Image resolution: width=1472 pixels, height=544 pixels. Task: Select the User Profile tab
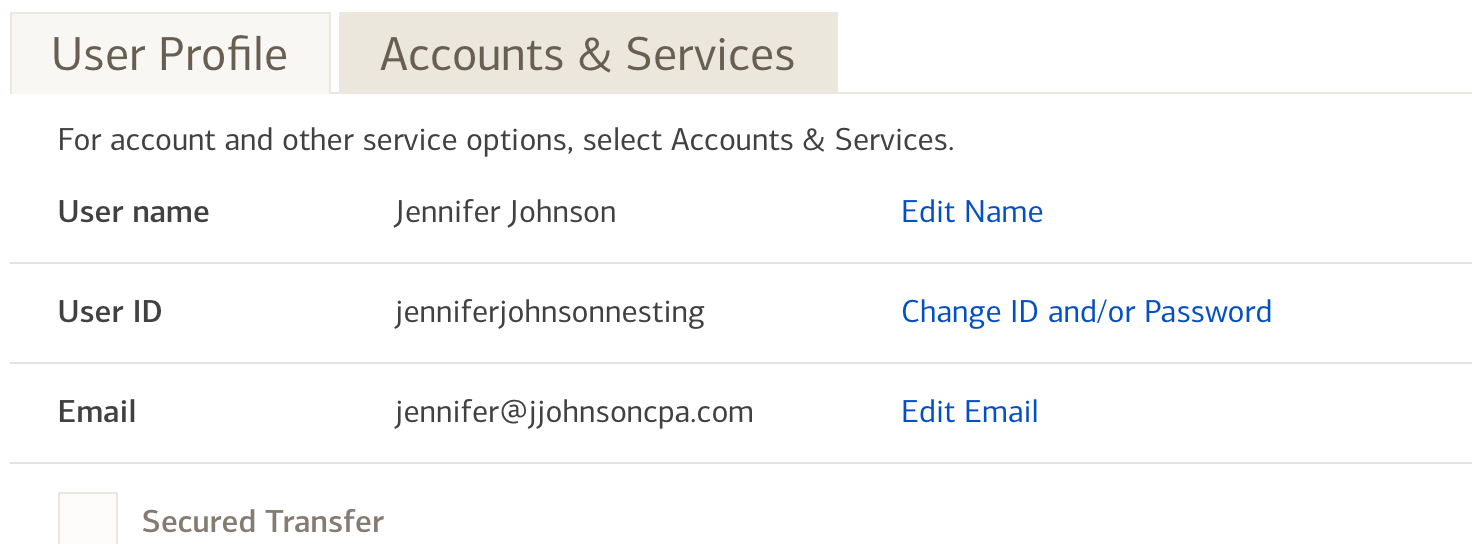click(x=170, y=54)
